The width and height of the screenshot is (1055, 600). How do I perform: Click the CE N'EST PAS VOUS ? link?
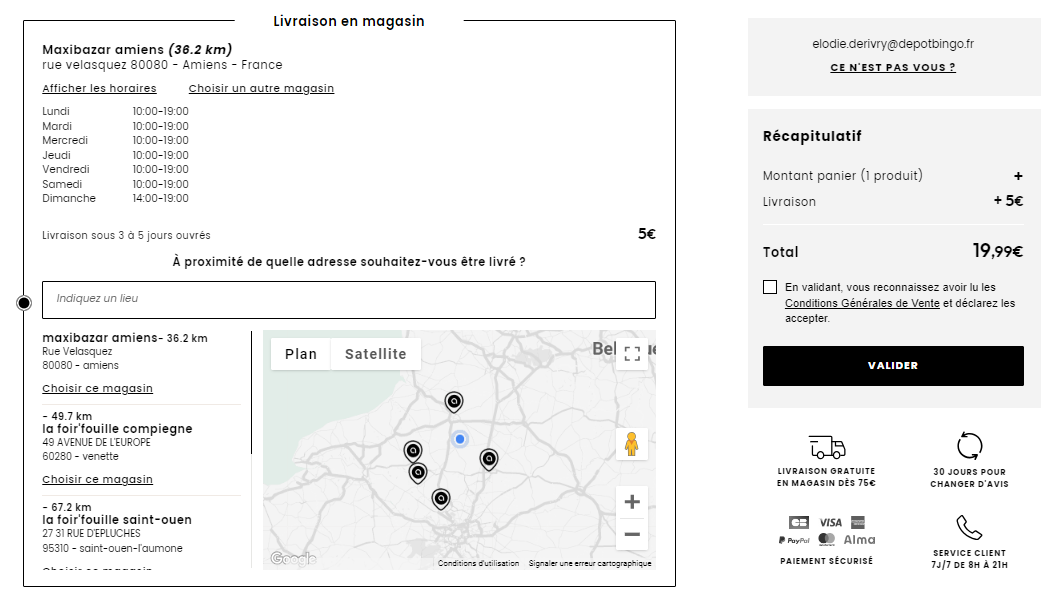pos(893,67)
